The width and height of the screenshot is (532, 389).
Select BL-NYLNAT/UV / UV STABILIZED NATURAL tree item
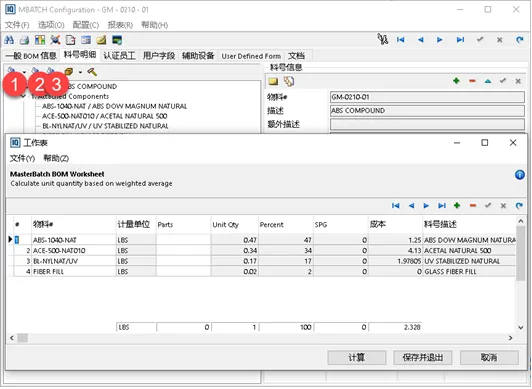coord(105,126)
